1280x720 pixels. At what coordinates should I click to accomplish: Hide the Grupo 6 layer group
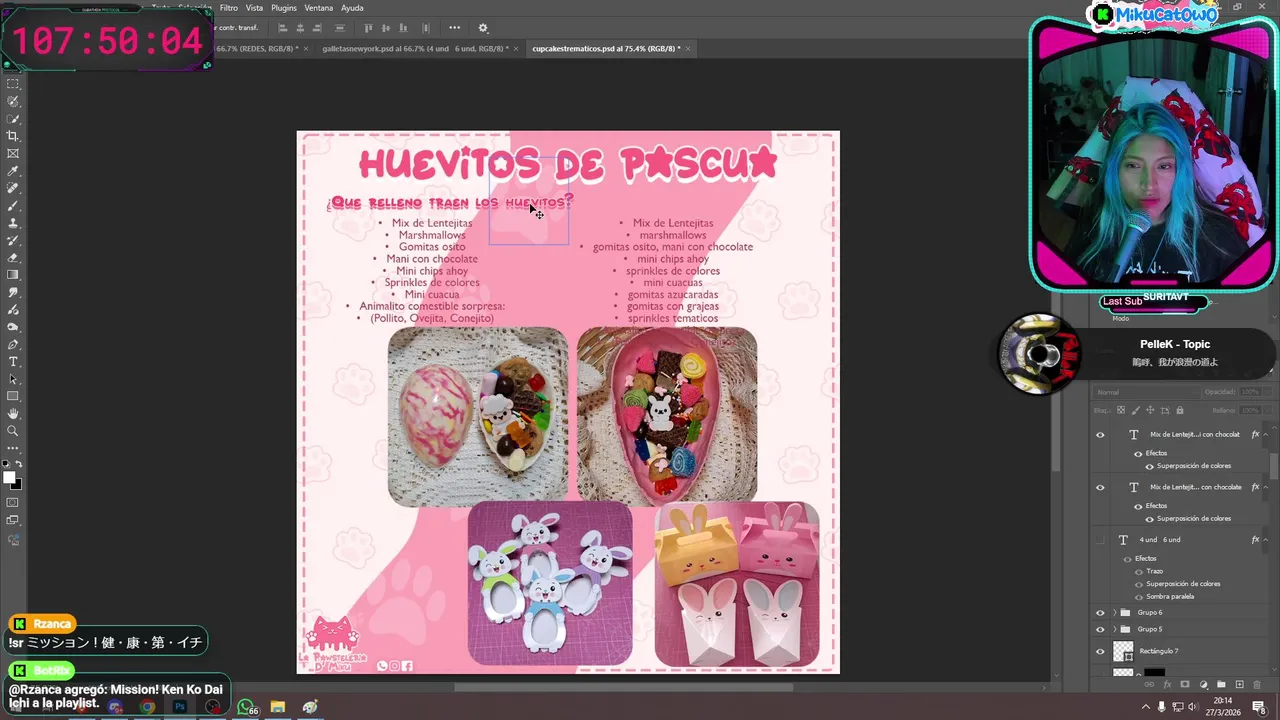(x=1100, y=613)
